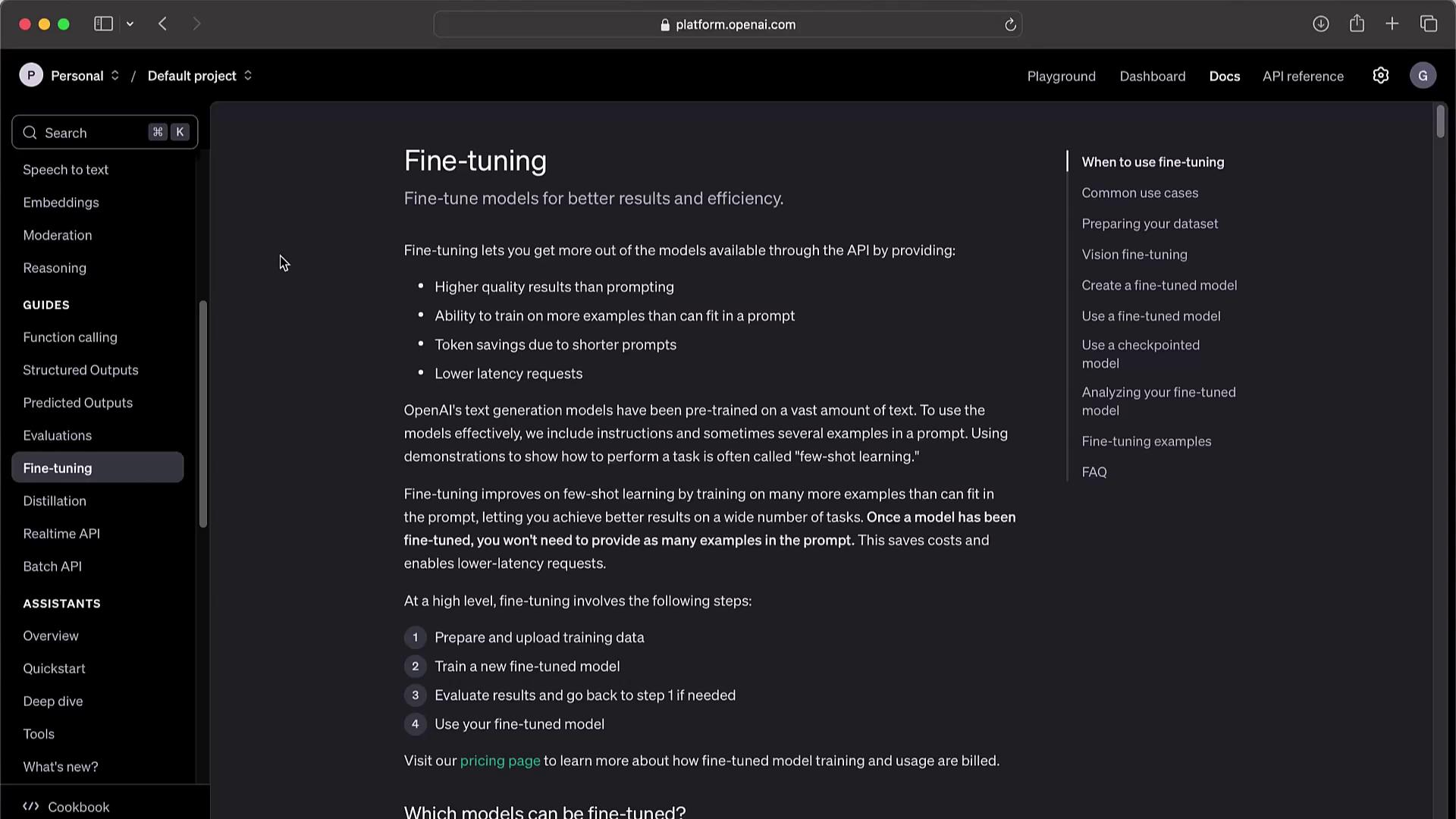Viewport: 1456px width, 819px height.
Task: Click the G user avatar
Action: [1423, 76]
